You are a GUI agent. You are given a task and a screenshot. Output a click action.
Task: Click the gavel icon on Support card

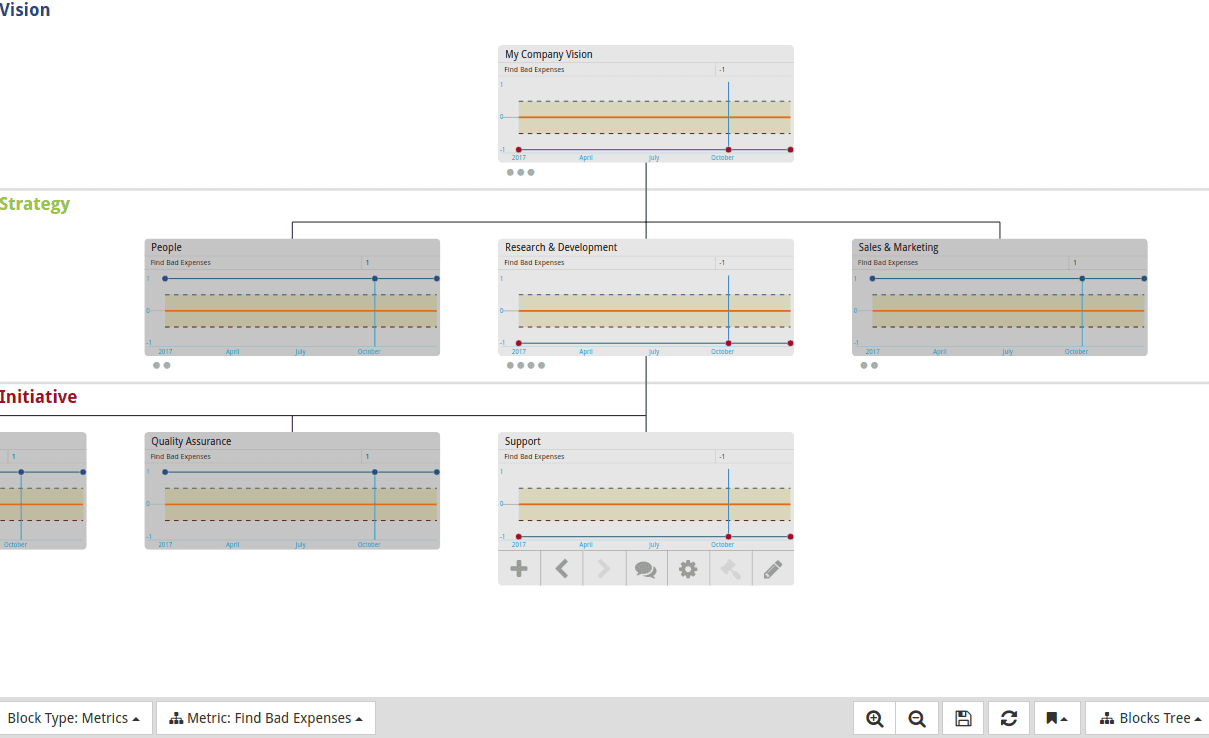(x=730, y=569)
